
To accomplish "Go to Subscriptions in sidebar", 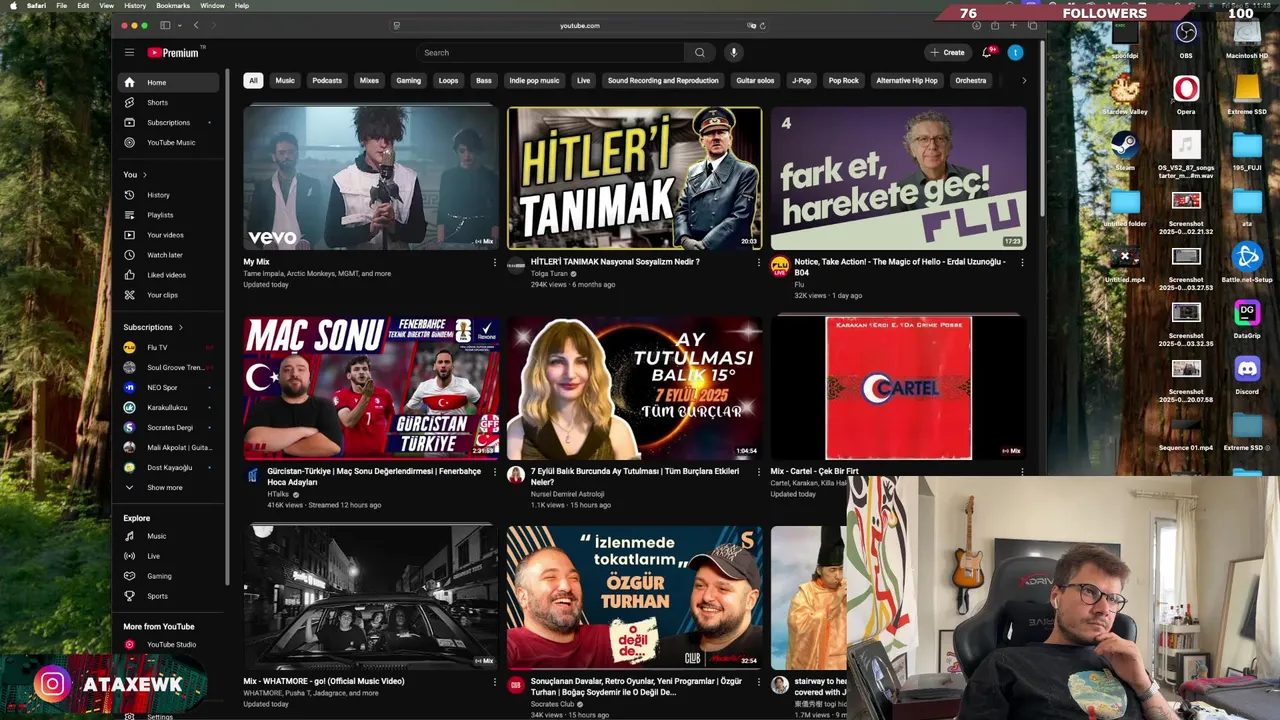I will coord(169,122).
